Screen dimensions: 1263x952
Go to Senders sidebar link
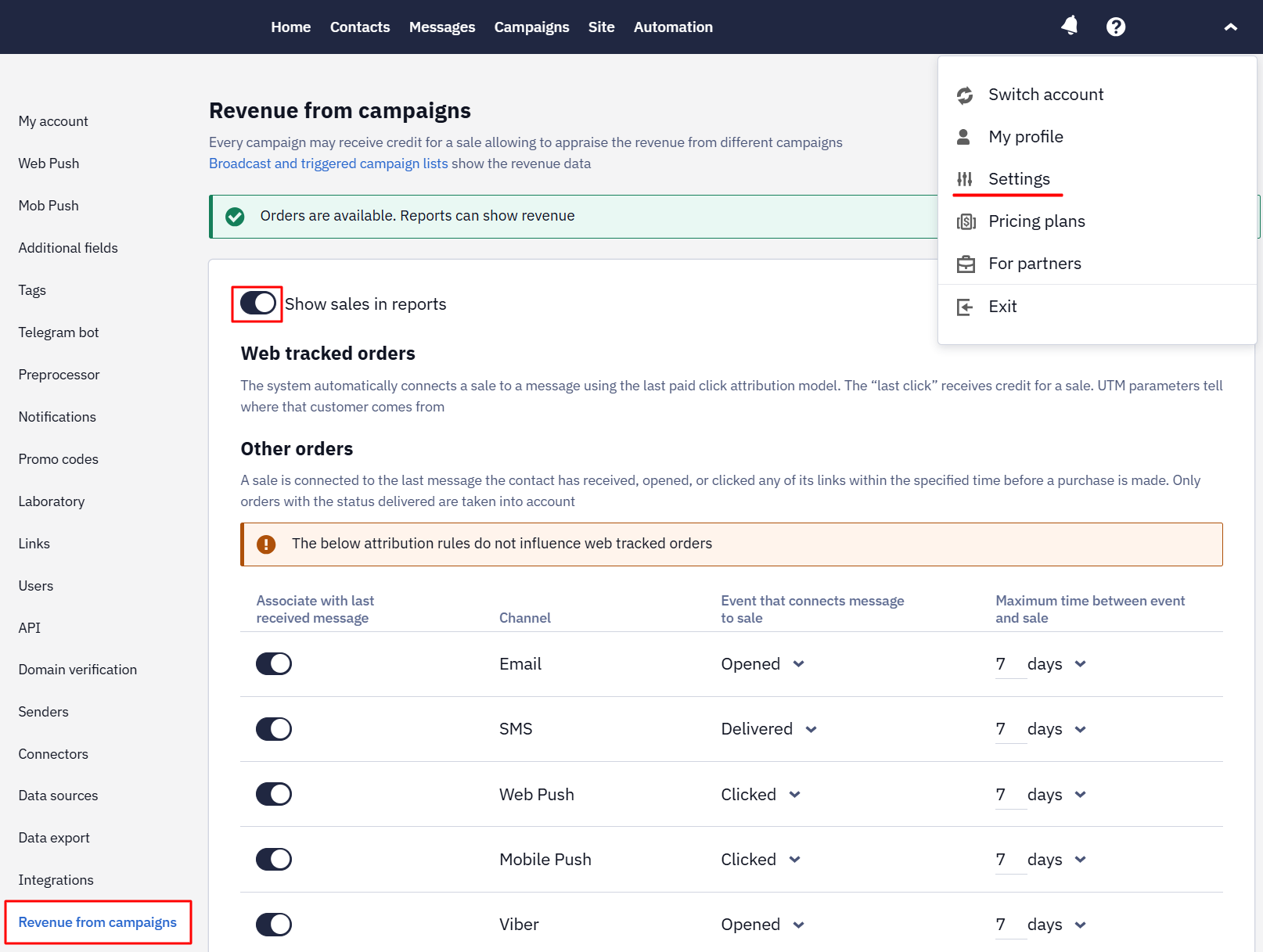click(x=43, y=712)
